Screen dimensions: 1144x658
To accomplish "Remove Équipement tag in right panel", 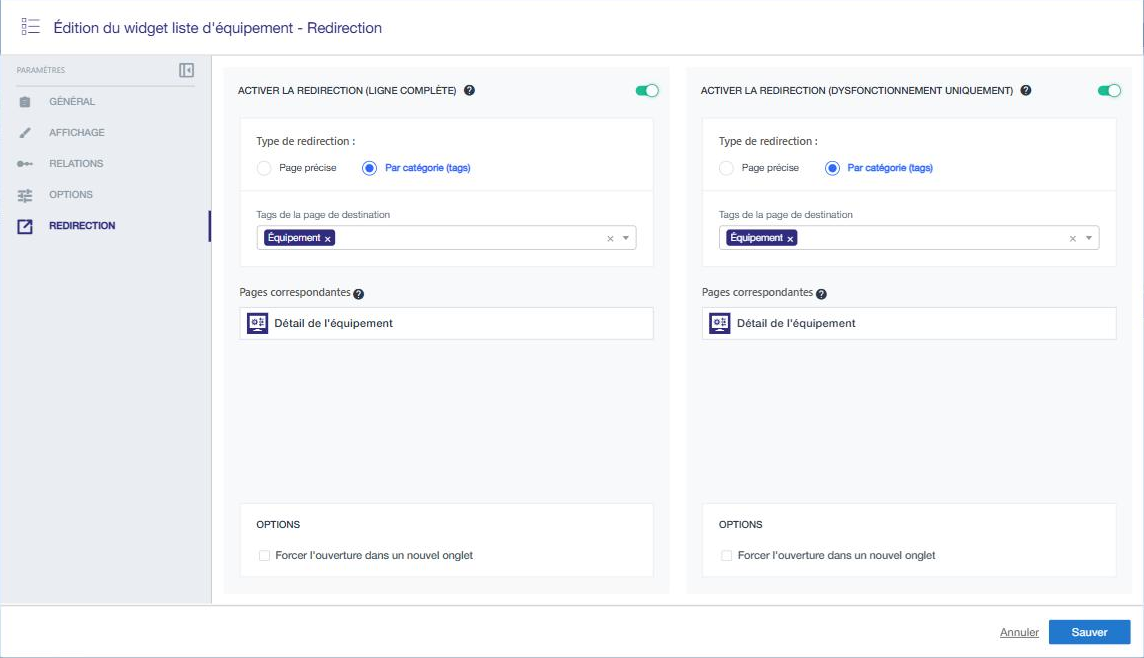I will 790,239.
